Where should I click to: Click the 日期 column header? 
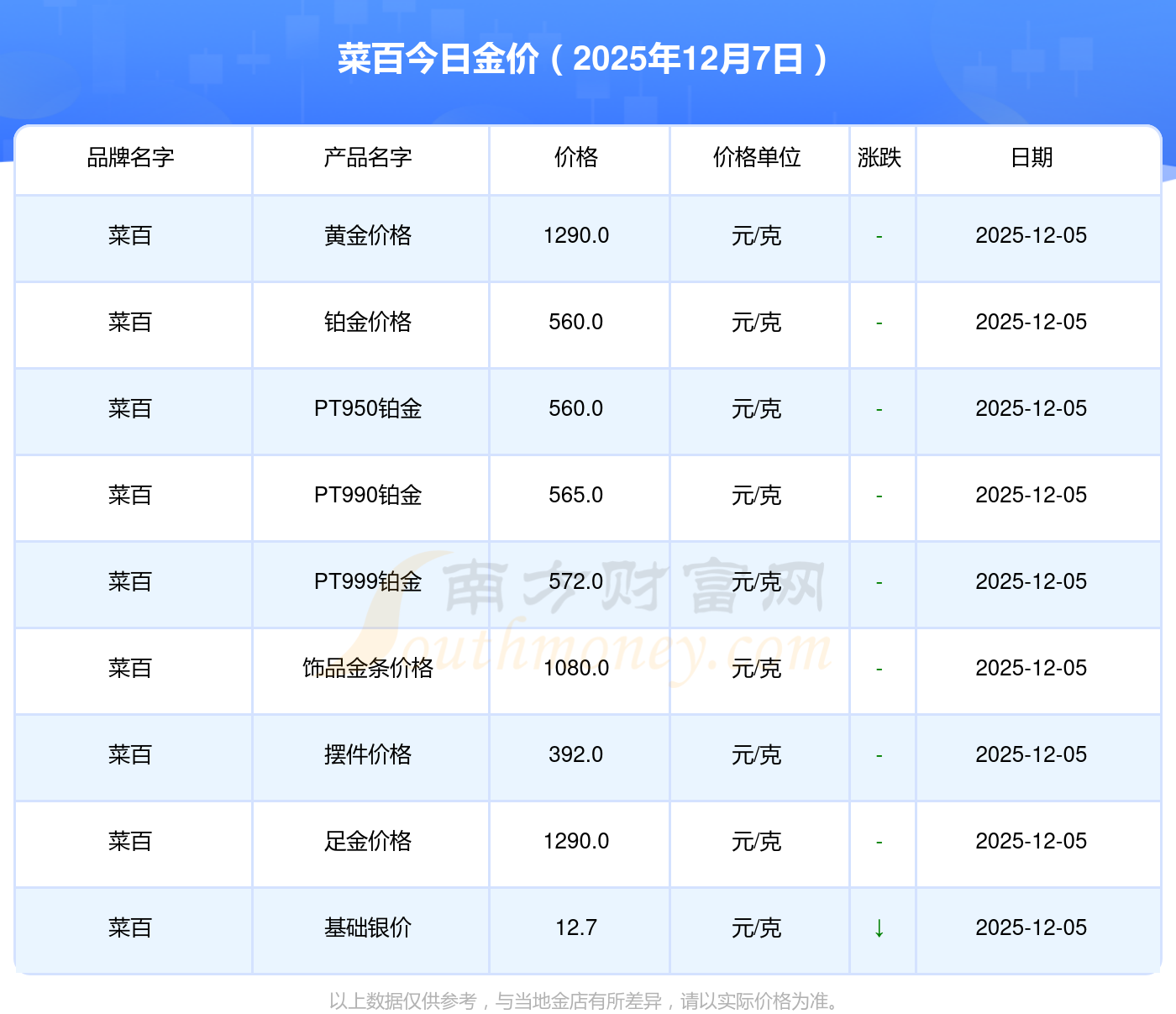(x=1032, y=157)
